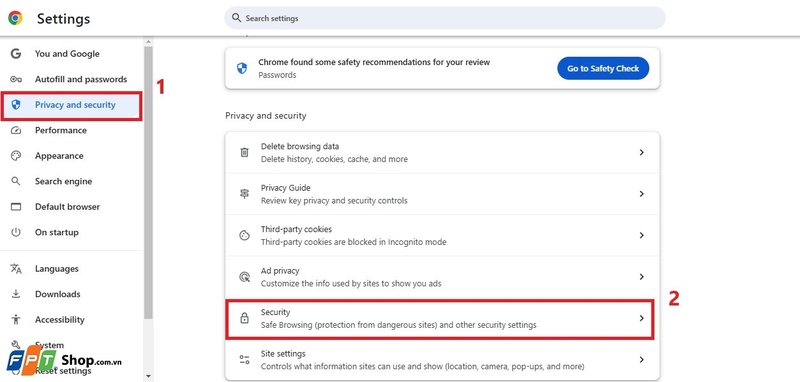This screenshot has width=800, height=382.
Task: Click the sidebar vertical scrollbar thumb
Action: pos(148,183)
